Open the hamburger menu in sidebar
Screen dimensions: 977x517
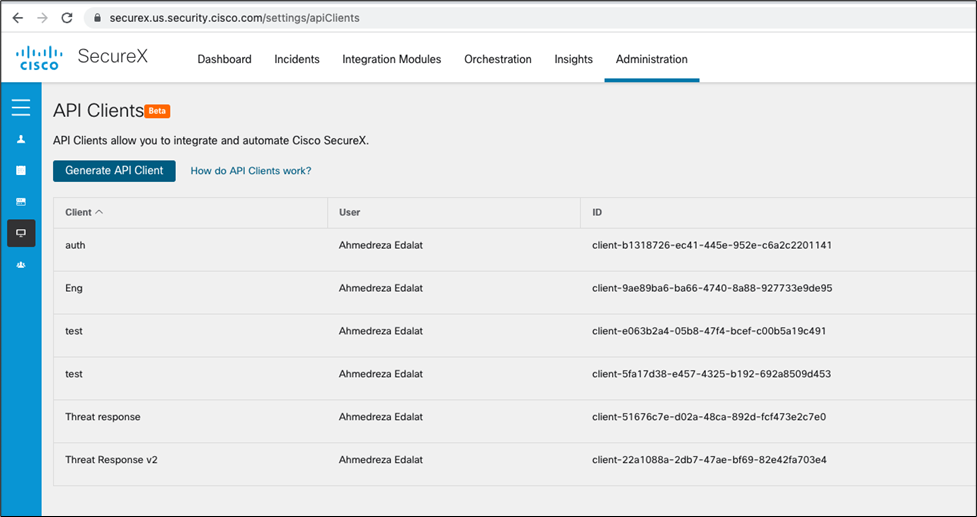pos(21,107)
